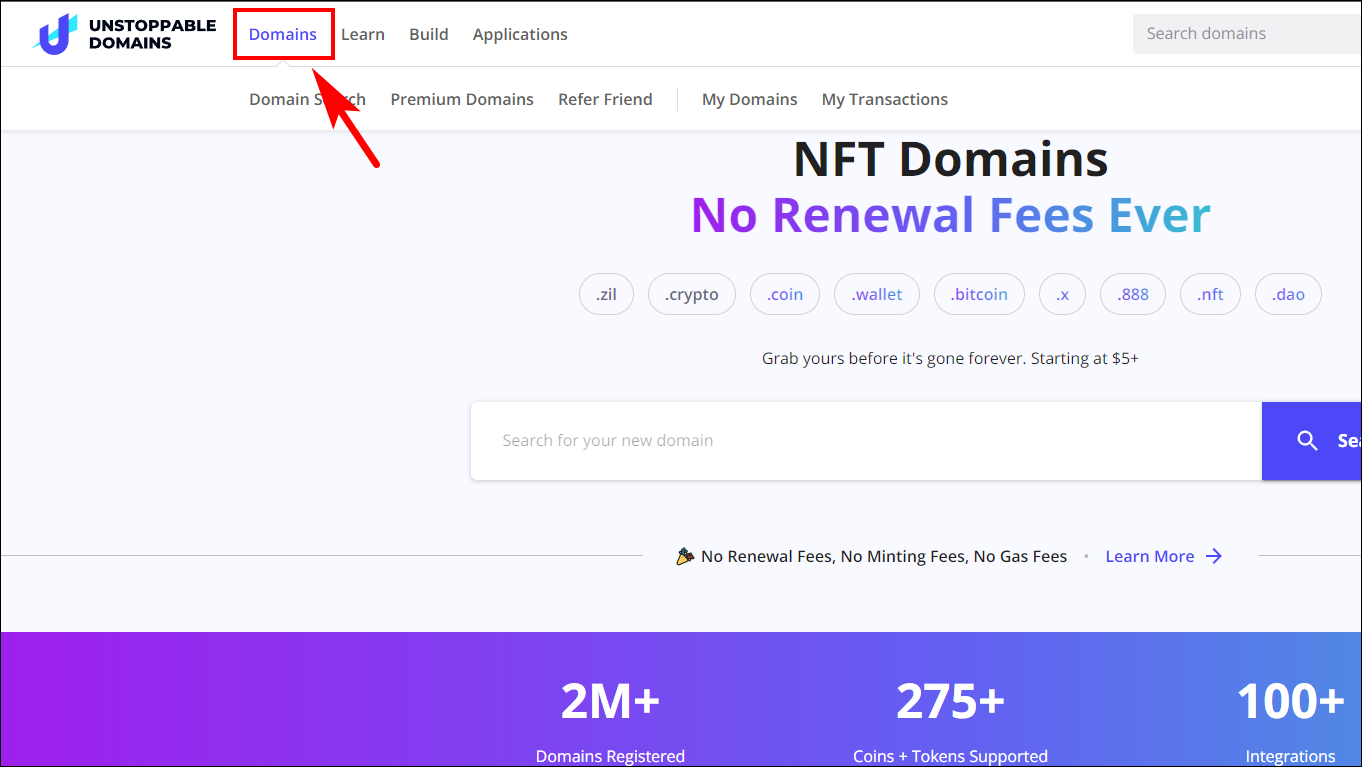Click the 'Grab yours before it's gone' text

pyautogui.click(x=951, y=358)
